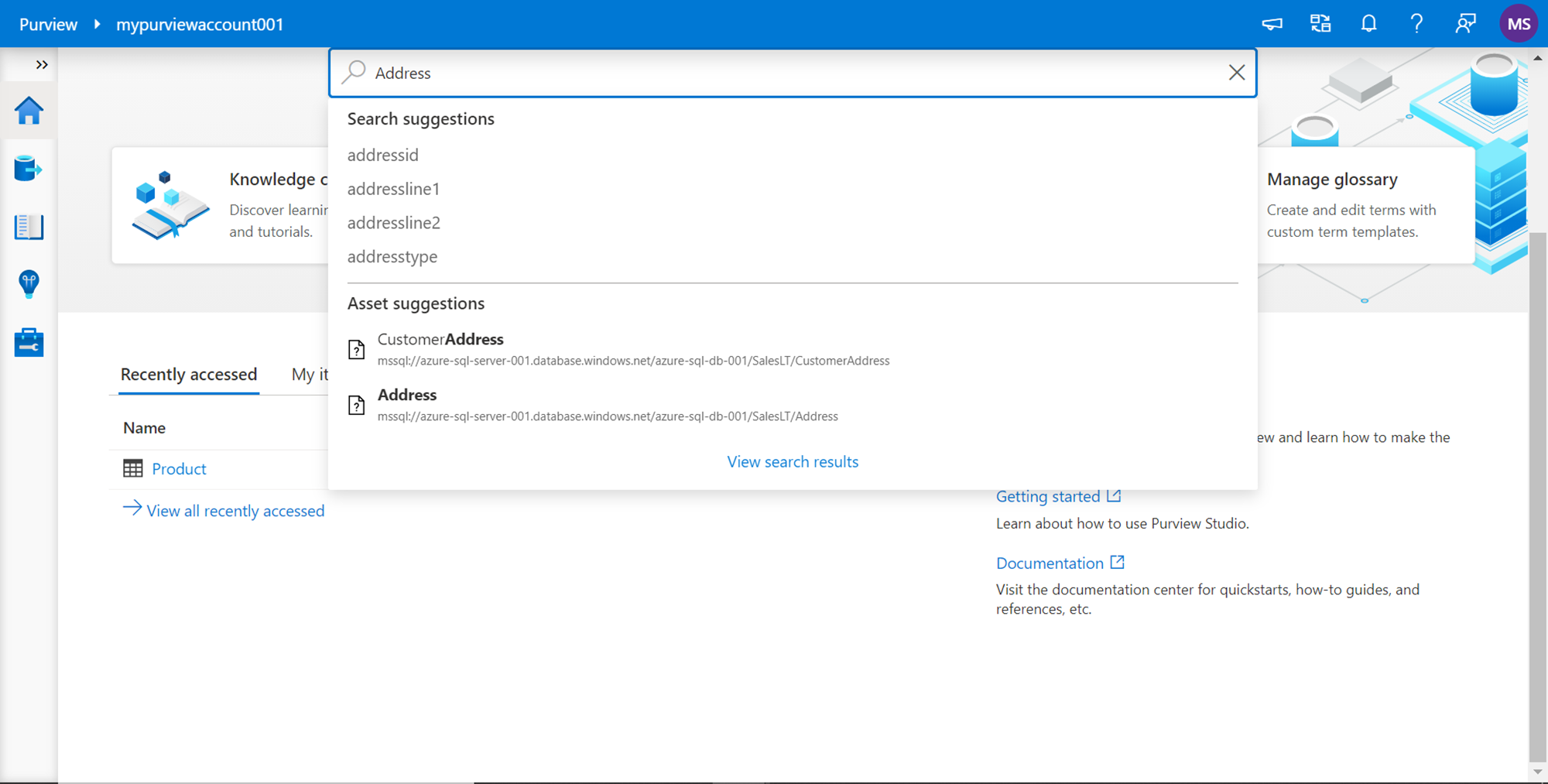This screenshot has height=784, width=1548.
Task: Click View all recently accessed link
Action: (x=224, y=511)
